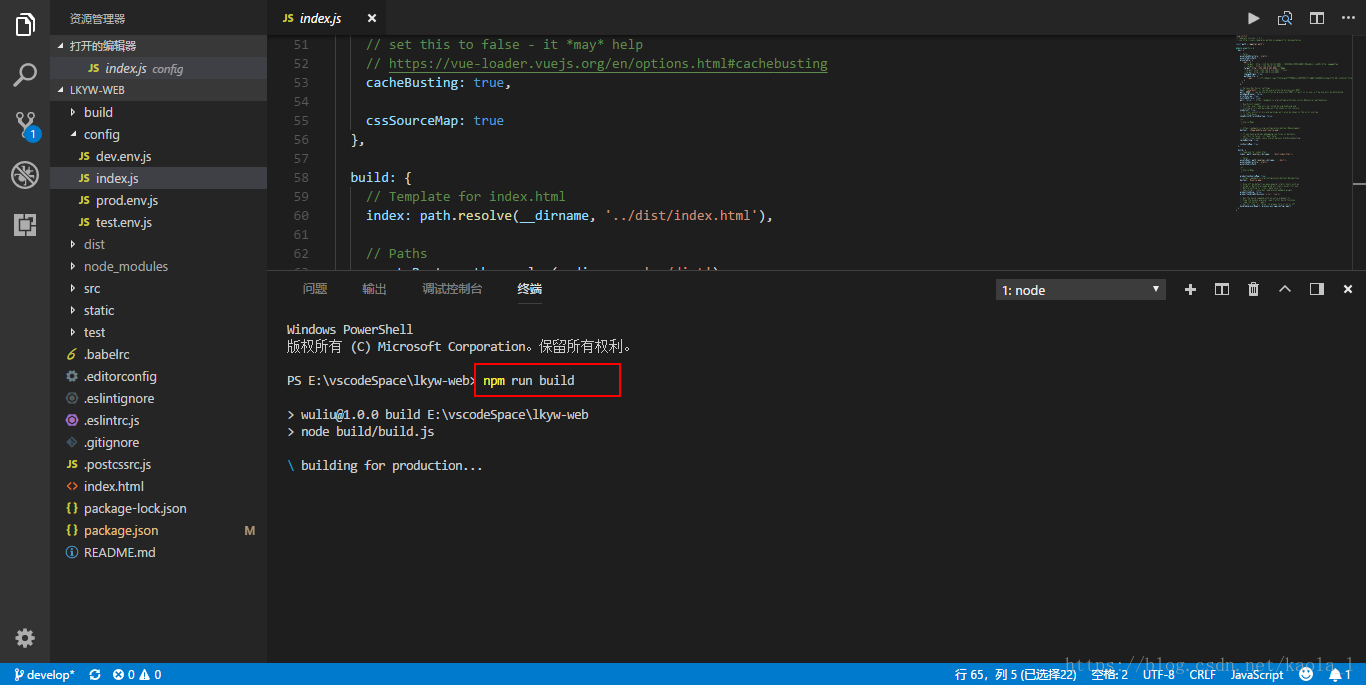Screen dimensions: 1366x685
Task: Maximize the panel with the up chevron
Action: click(x=1285, y=289)
